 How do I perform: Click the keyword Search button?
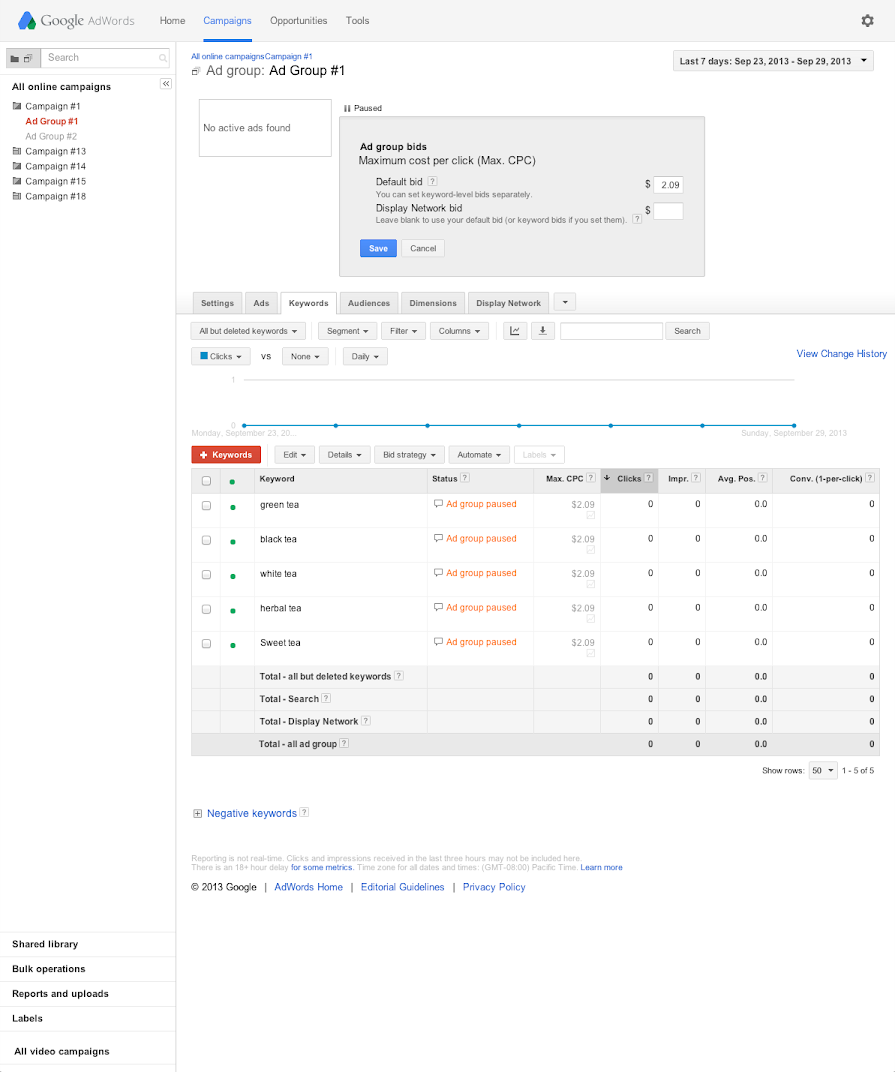pos(687,331)
